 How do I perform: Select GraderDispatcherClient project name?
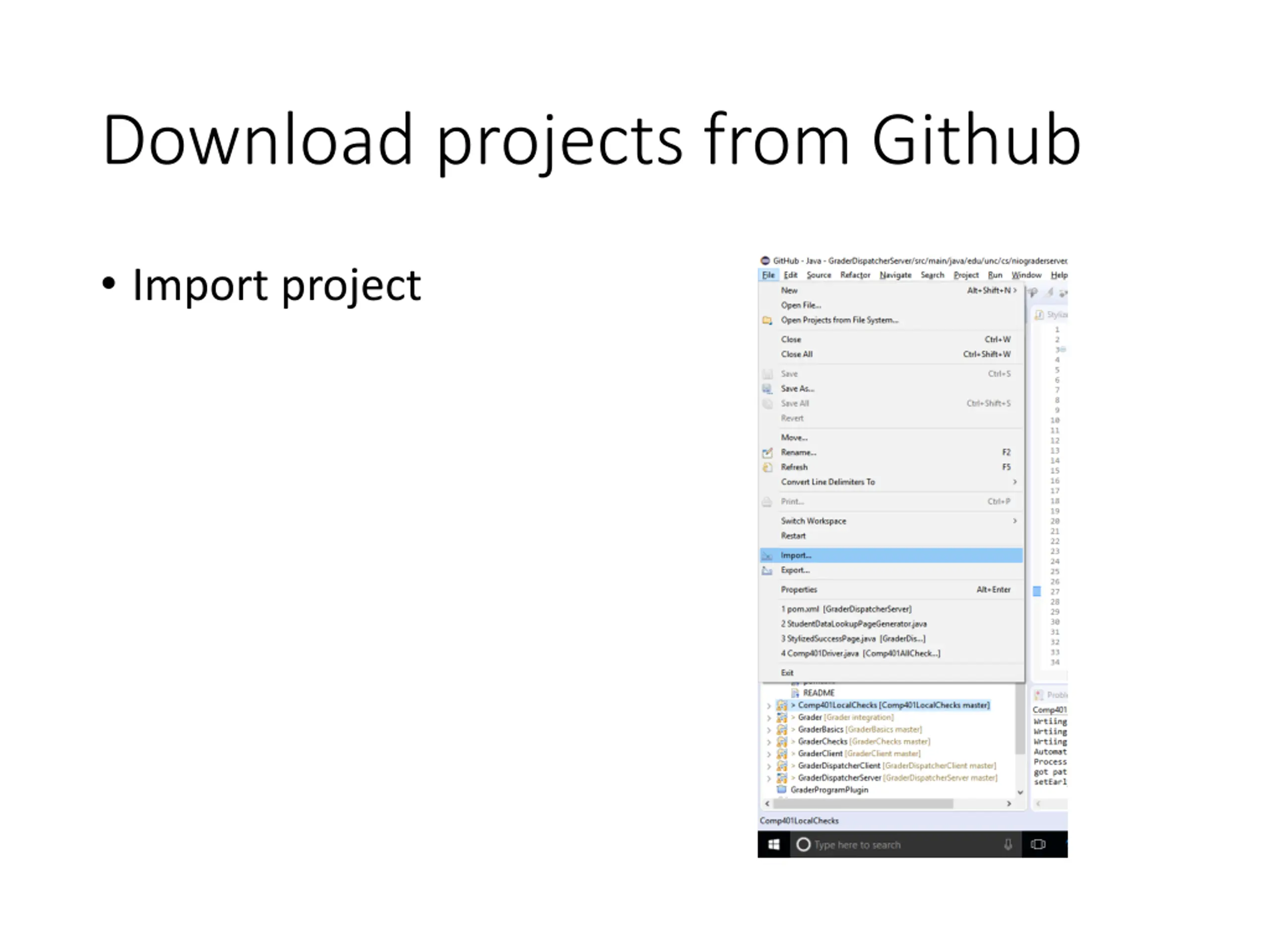[839, 766]
